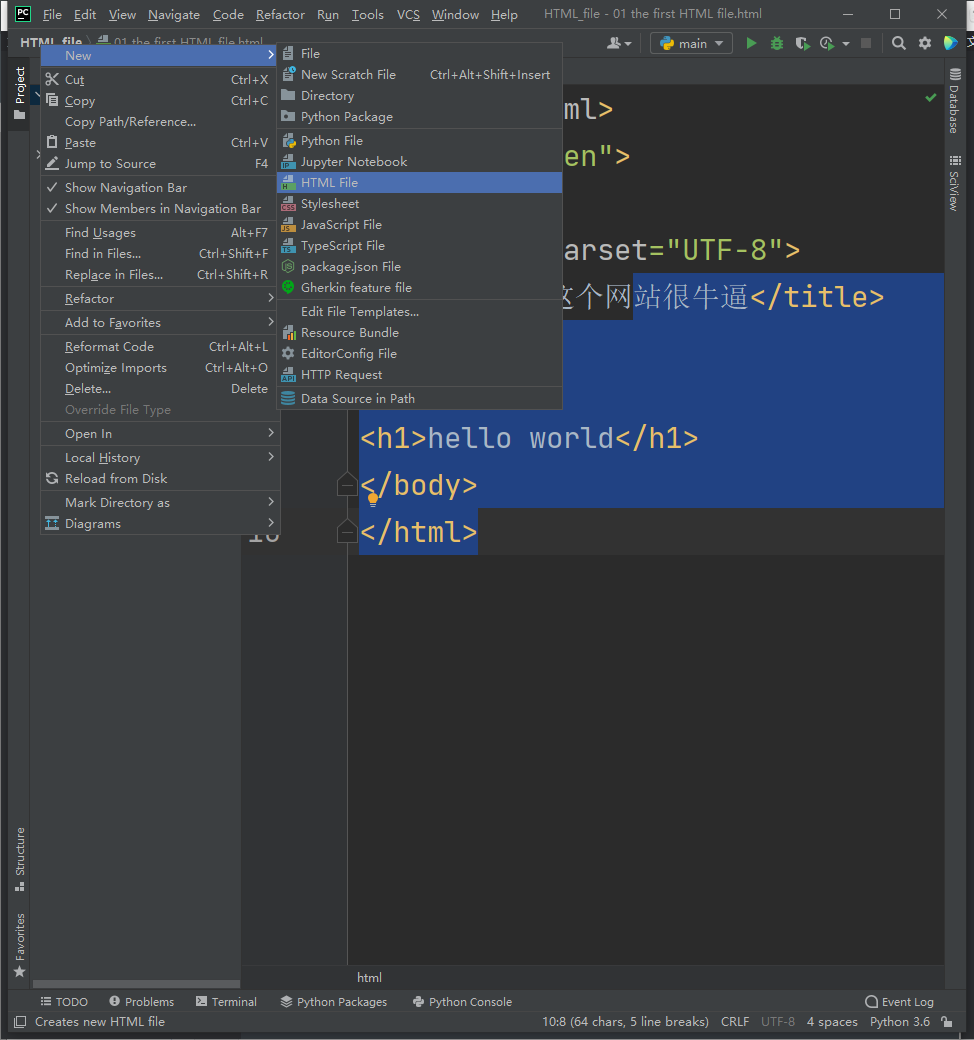Open the Database tool window

(954, 101)
